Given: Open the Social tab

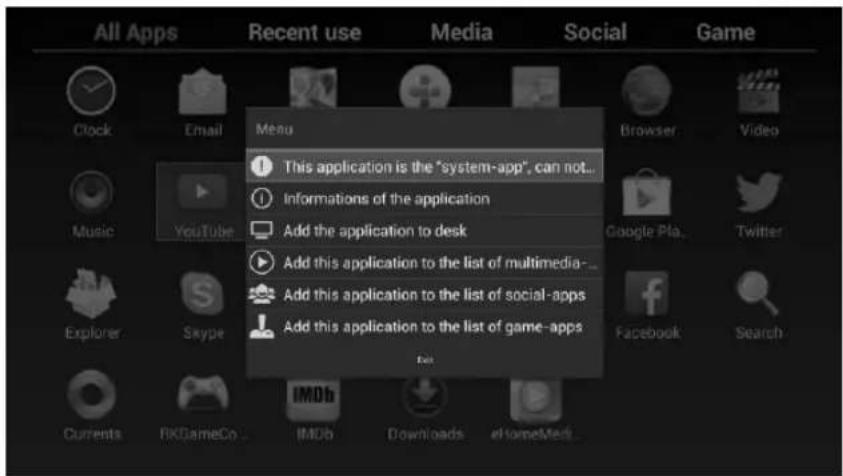Looking at the screenshot, I should (595, 33).
